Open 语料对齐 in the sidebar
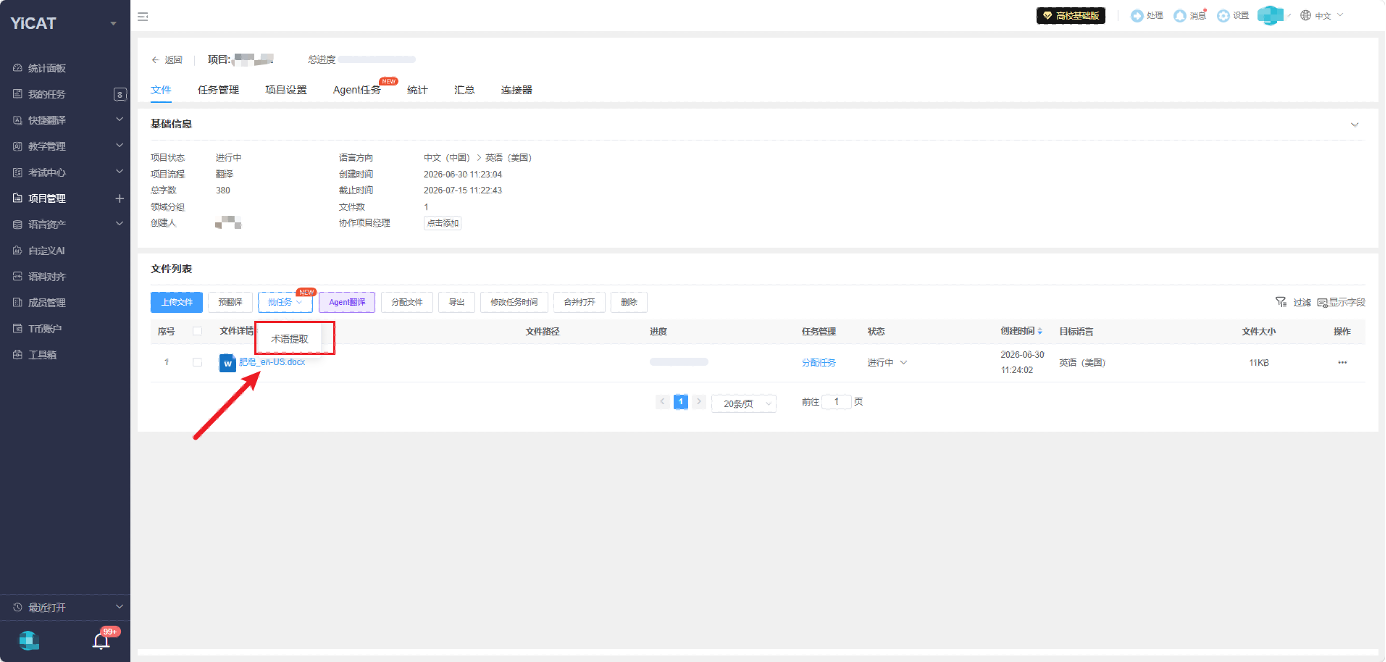This screenshot has width=1386, height=662. pos(46,276)
